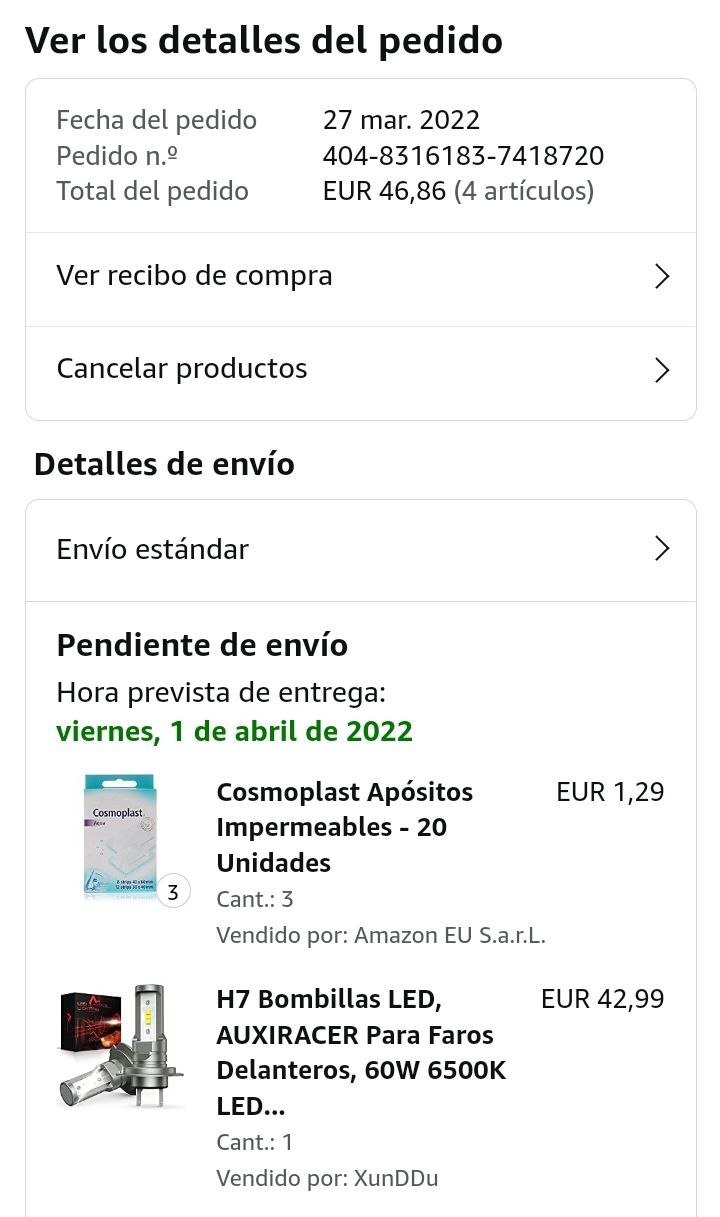Open H7 Bombillas LED AUXIRACER product link

[x=361, y=1052]
